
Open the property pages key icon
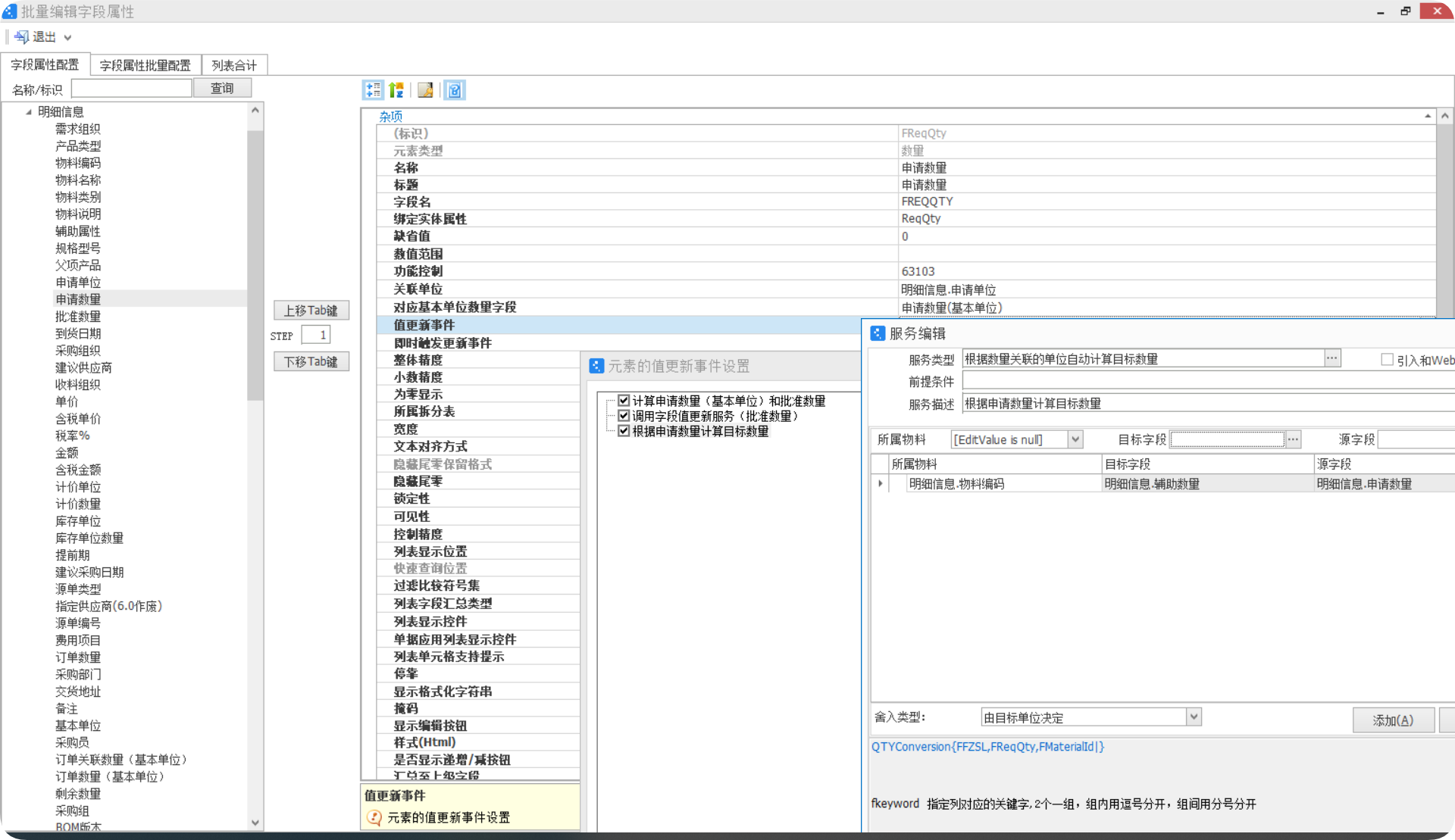pos(426,90)
